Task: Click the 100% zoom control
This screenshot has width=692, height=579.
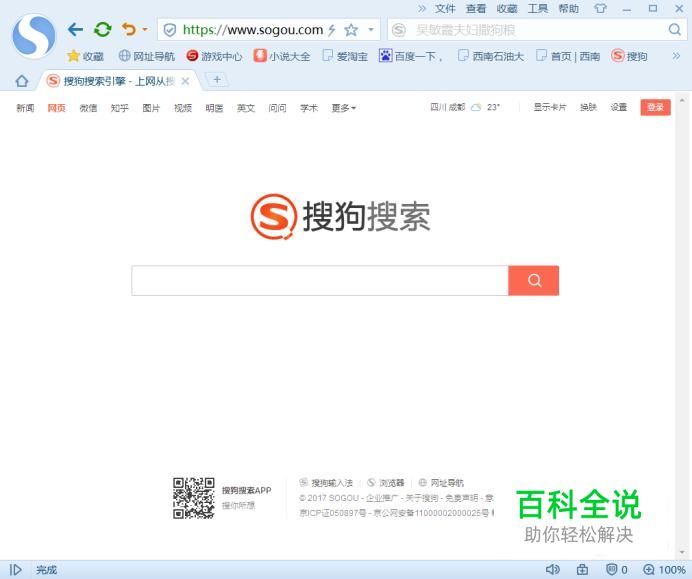Action: click(x=664, y=570)
